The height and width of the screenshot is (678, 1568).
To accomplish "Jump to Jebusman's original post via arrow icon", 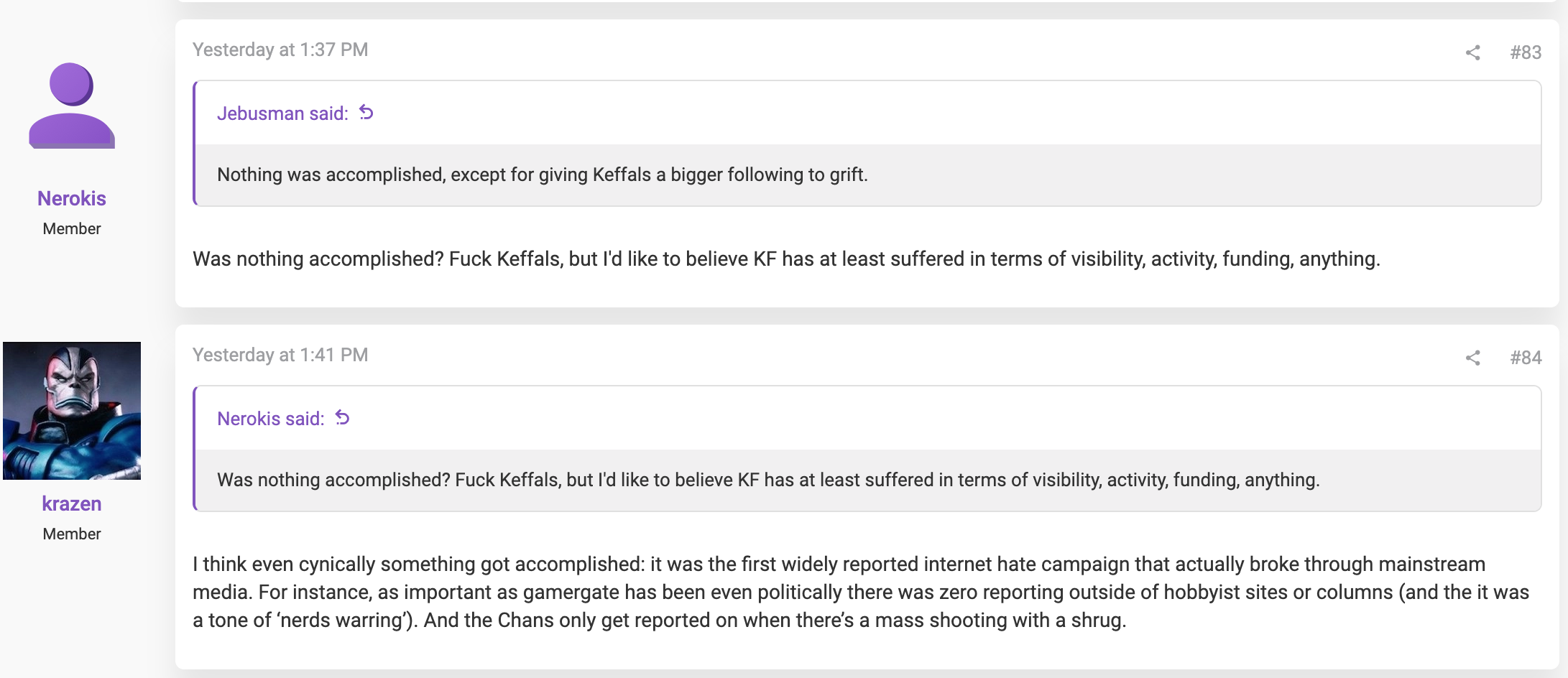I will (366, 113).
